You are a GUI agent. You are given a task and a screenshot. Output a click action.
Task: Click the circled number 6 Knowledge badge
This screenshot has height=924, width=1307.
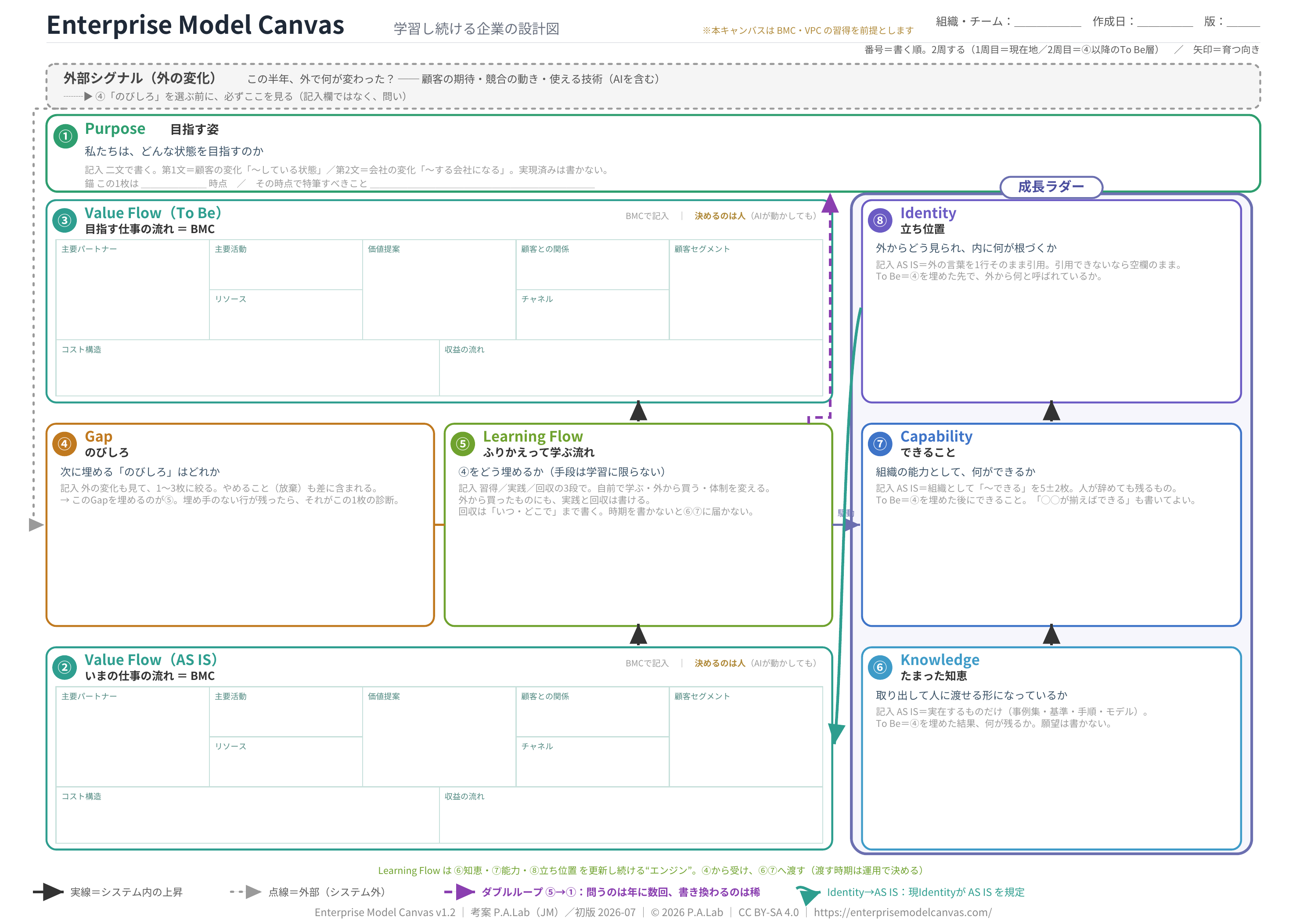(880, 667)
